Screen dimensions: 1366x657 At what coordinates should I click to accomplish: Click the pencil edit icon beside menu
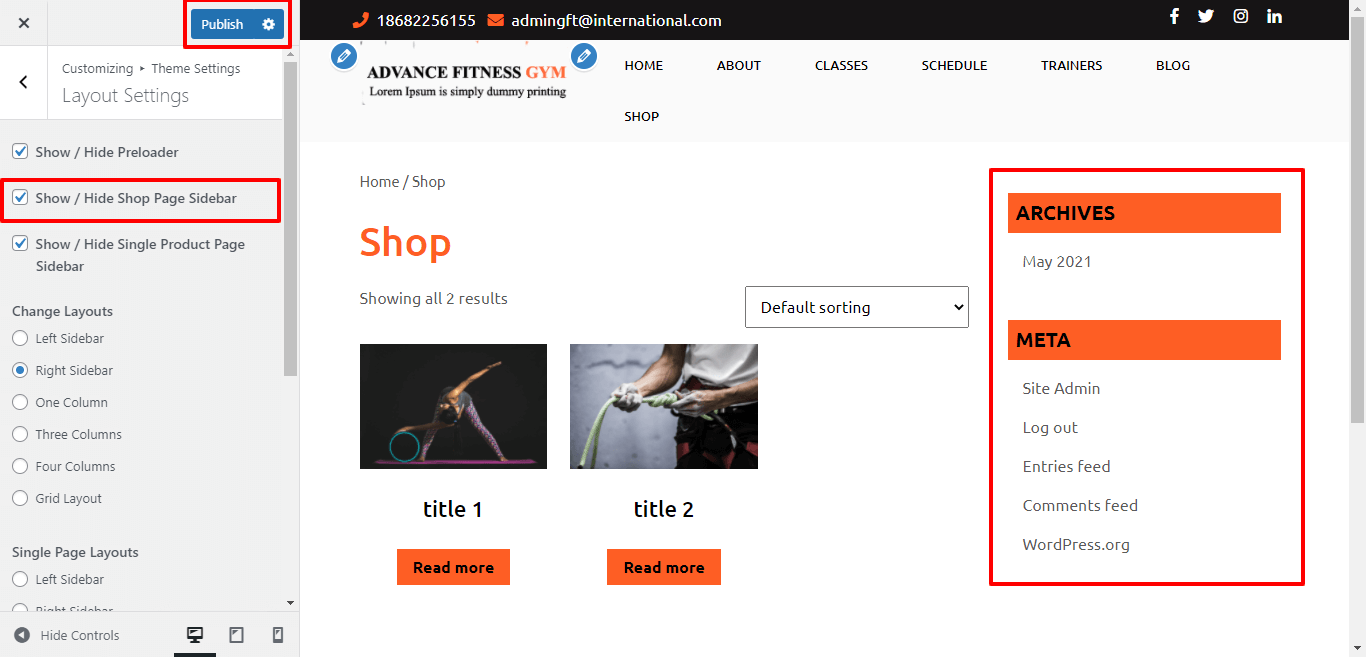click(584, 56)
